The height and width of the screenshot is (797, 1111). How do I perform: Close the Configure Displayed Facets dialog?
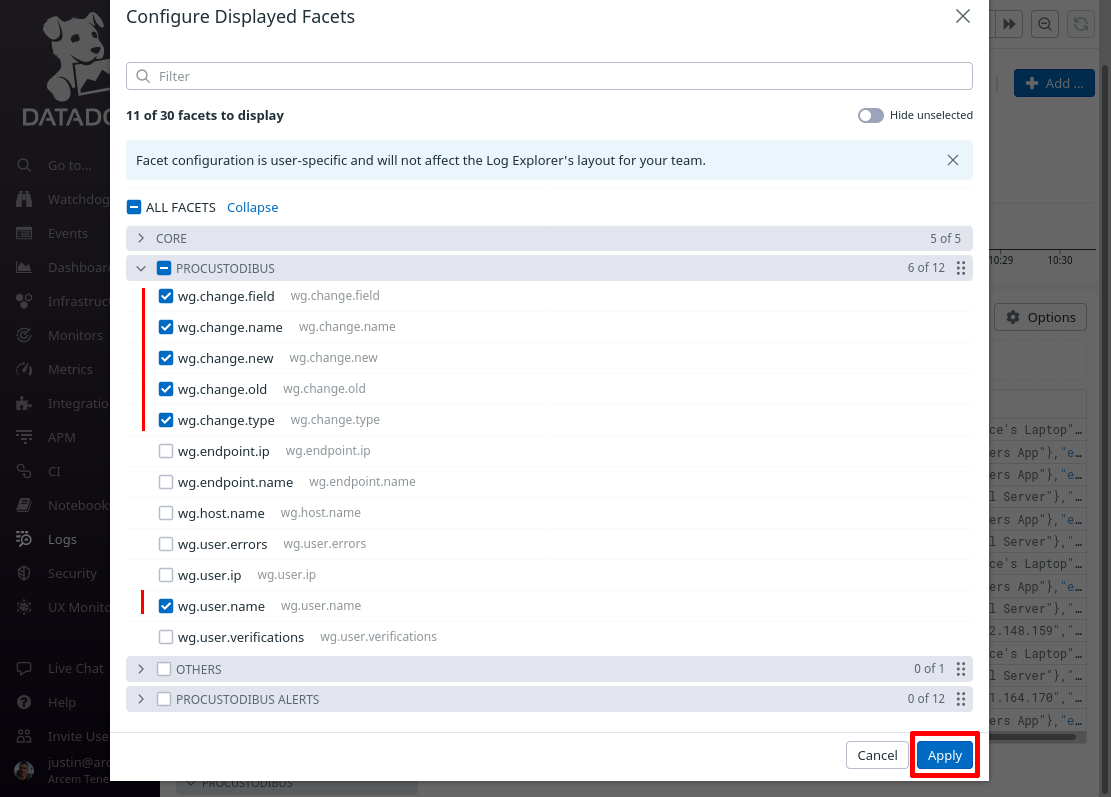(962, 16)
